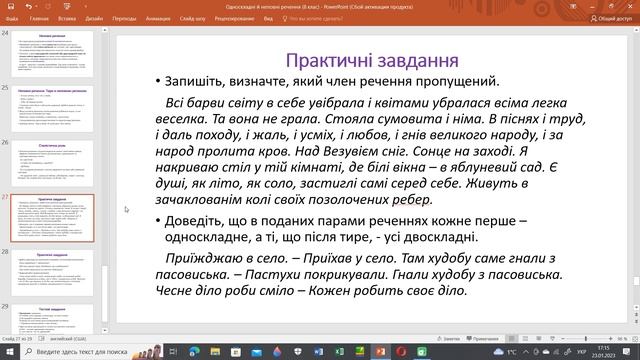Open the Рецензирование tab
Image resolution: width=640 pixels, height=360 pixels.
234,19
